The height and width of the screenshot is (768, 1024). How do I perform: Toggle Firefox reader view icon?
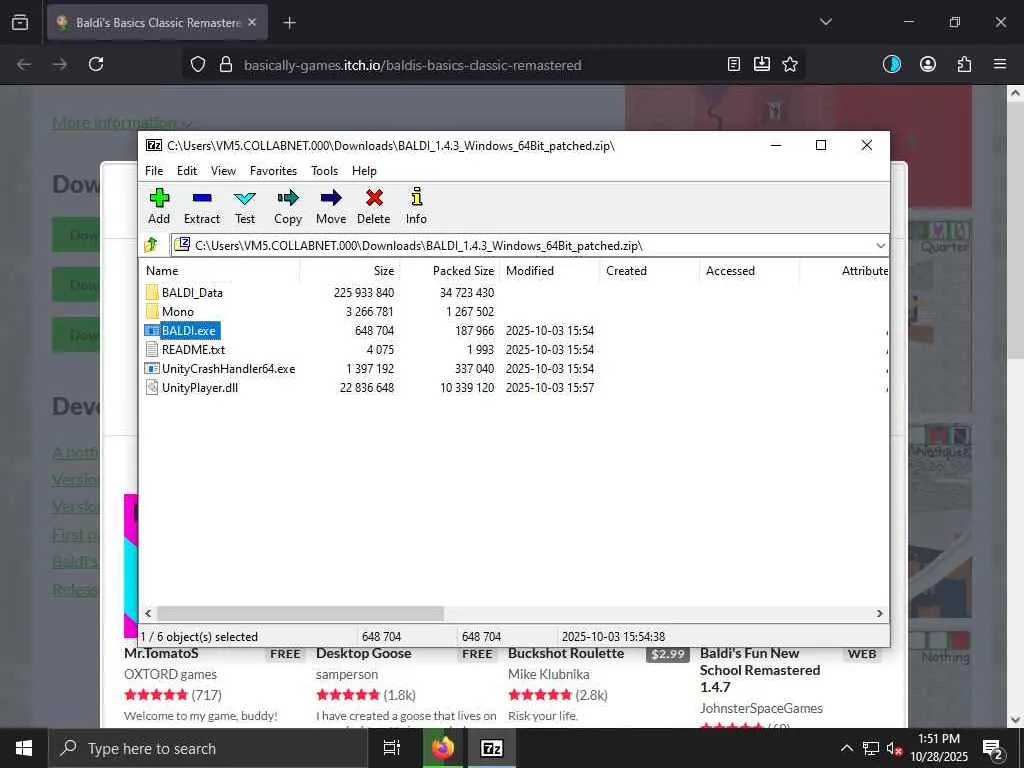click(x=734, y=64)
